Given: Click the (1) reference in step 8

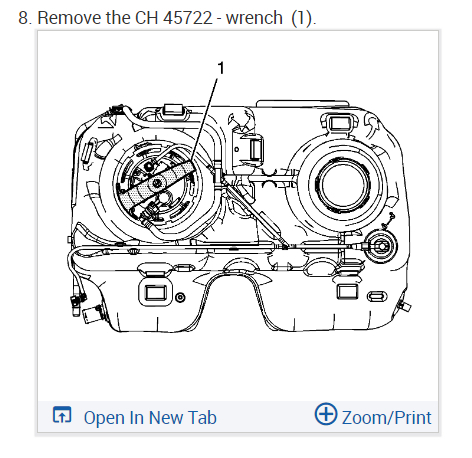Looking at the screenshot, I should pyautogui.click(x=303, y=18).
